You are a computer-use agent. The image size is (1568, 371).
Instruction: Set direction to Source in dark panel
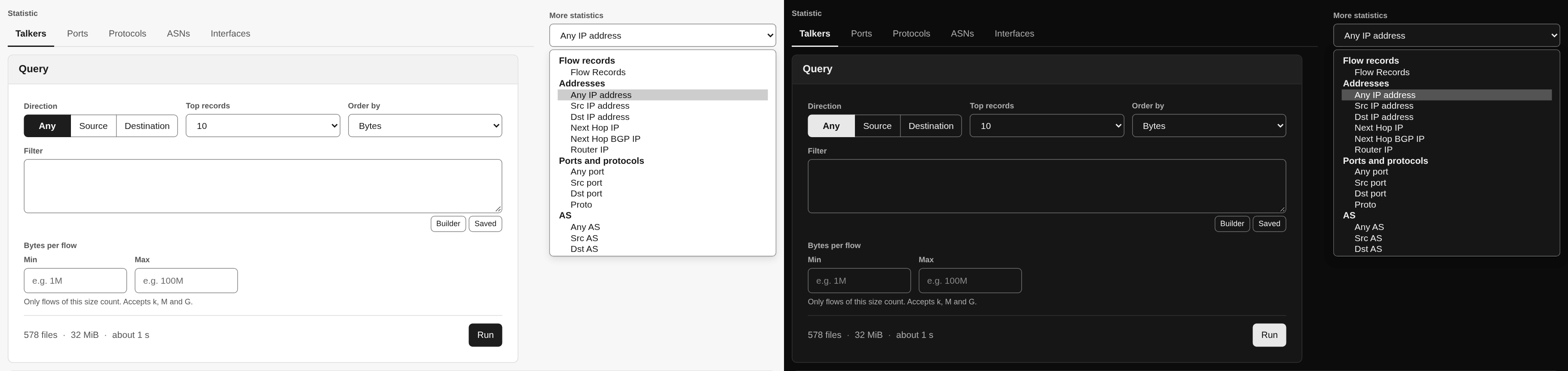tap(878, 126)
